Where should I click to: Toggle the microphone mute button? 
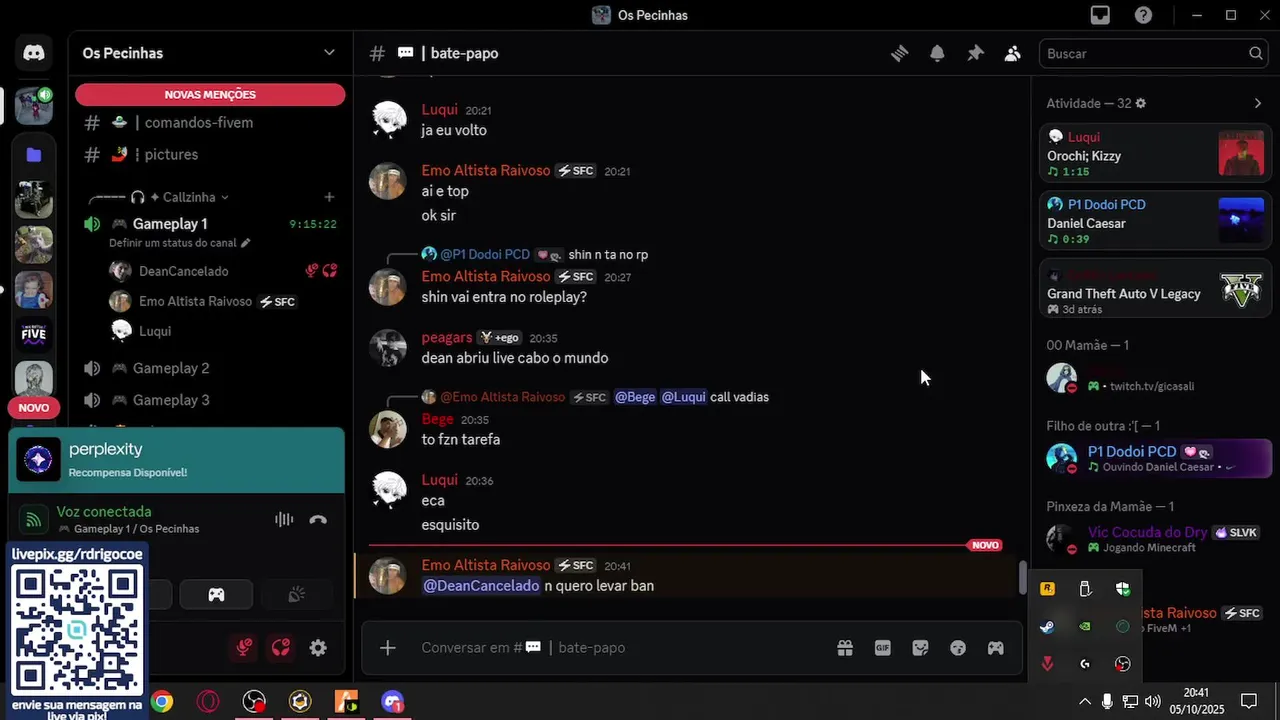(243, 648)
